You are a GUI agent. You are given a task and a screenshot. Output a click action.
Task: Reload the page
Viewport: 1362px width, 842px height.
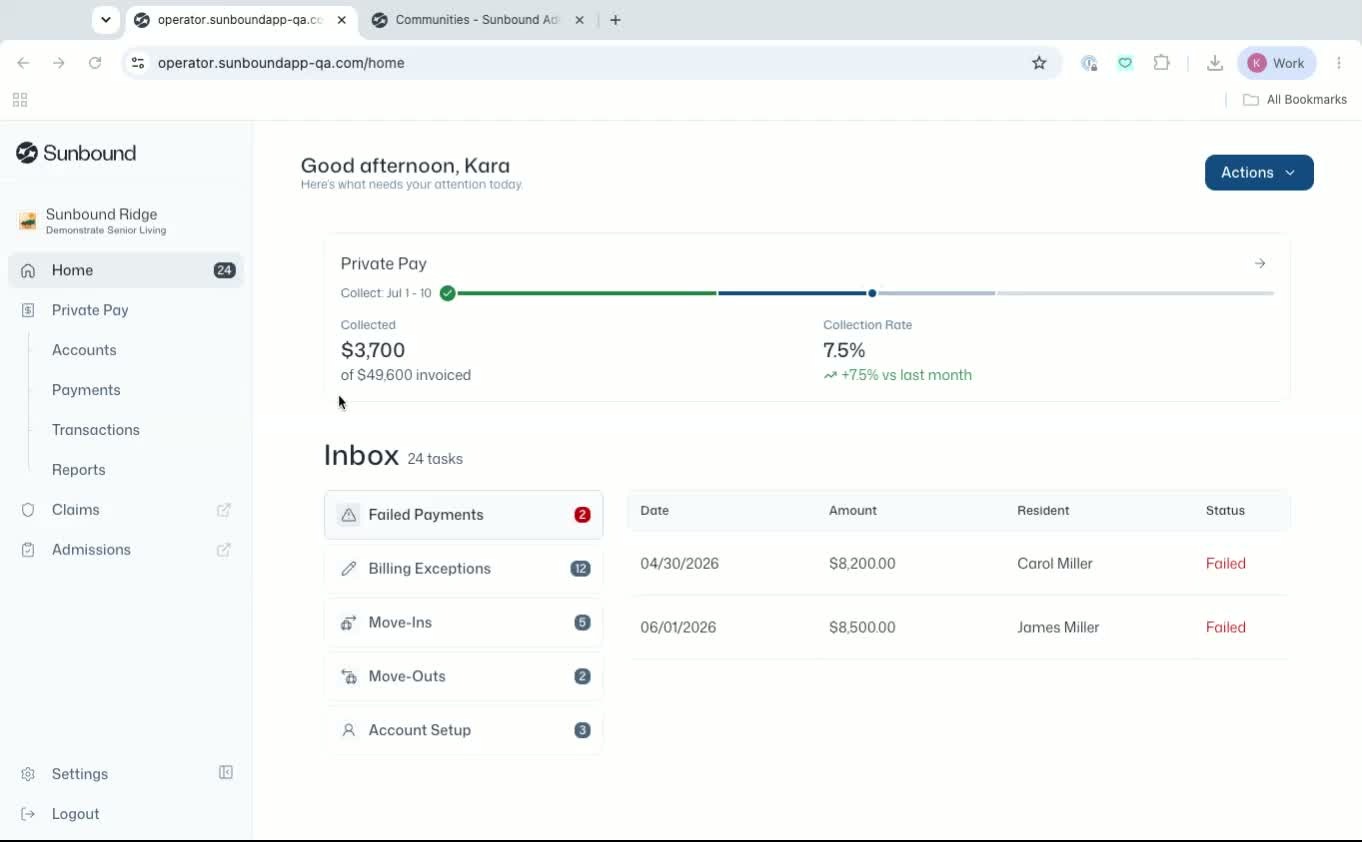click(x=95, y=63)
